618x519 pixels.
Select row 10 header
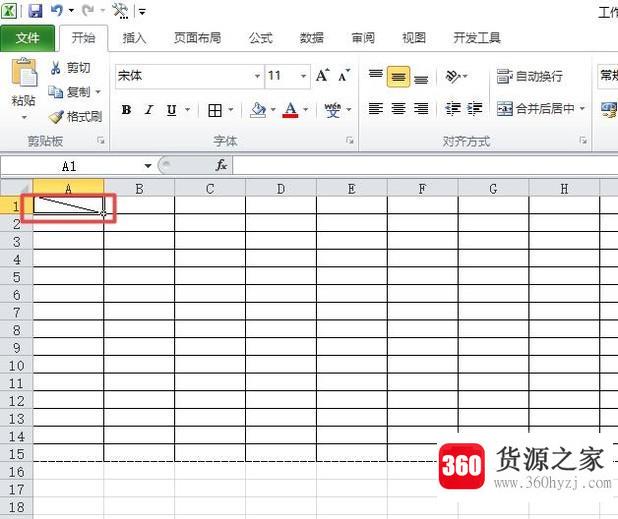[16, 365]
